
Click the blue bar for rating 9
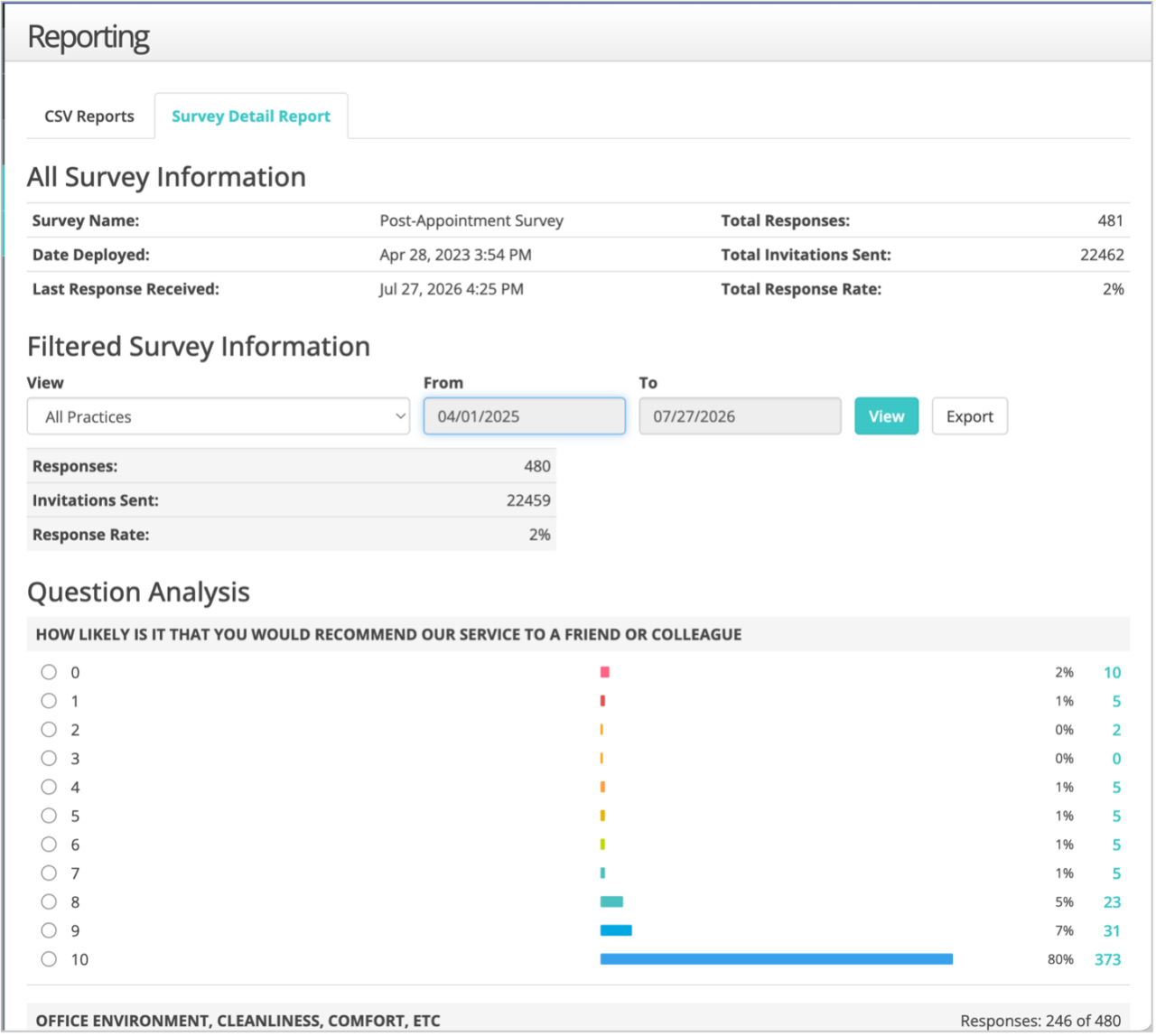[616, 930]
